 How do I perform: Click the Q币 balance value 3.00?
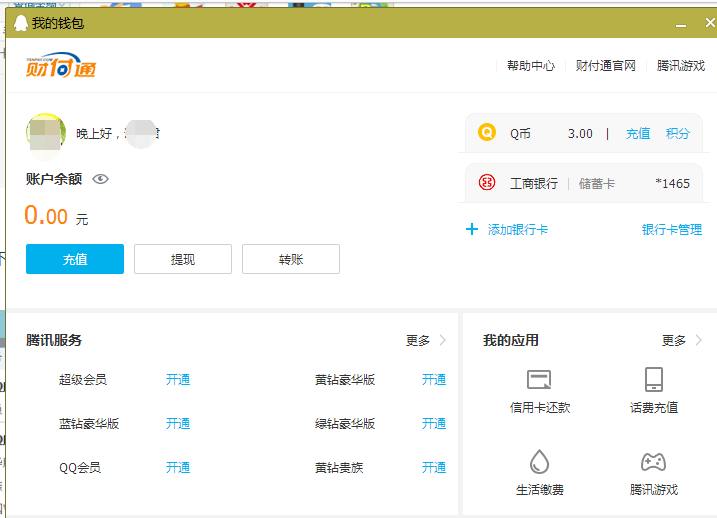tap(580, 134)
